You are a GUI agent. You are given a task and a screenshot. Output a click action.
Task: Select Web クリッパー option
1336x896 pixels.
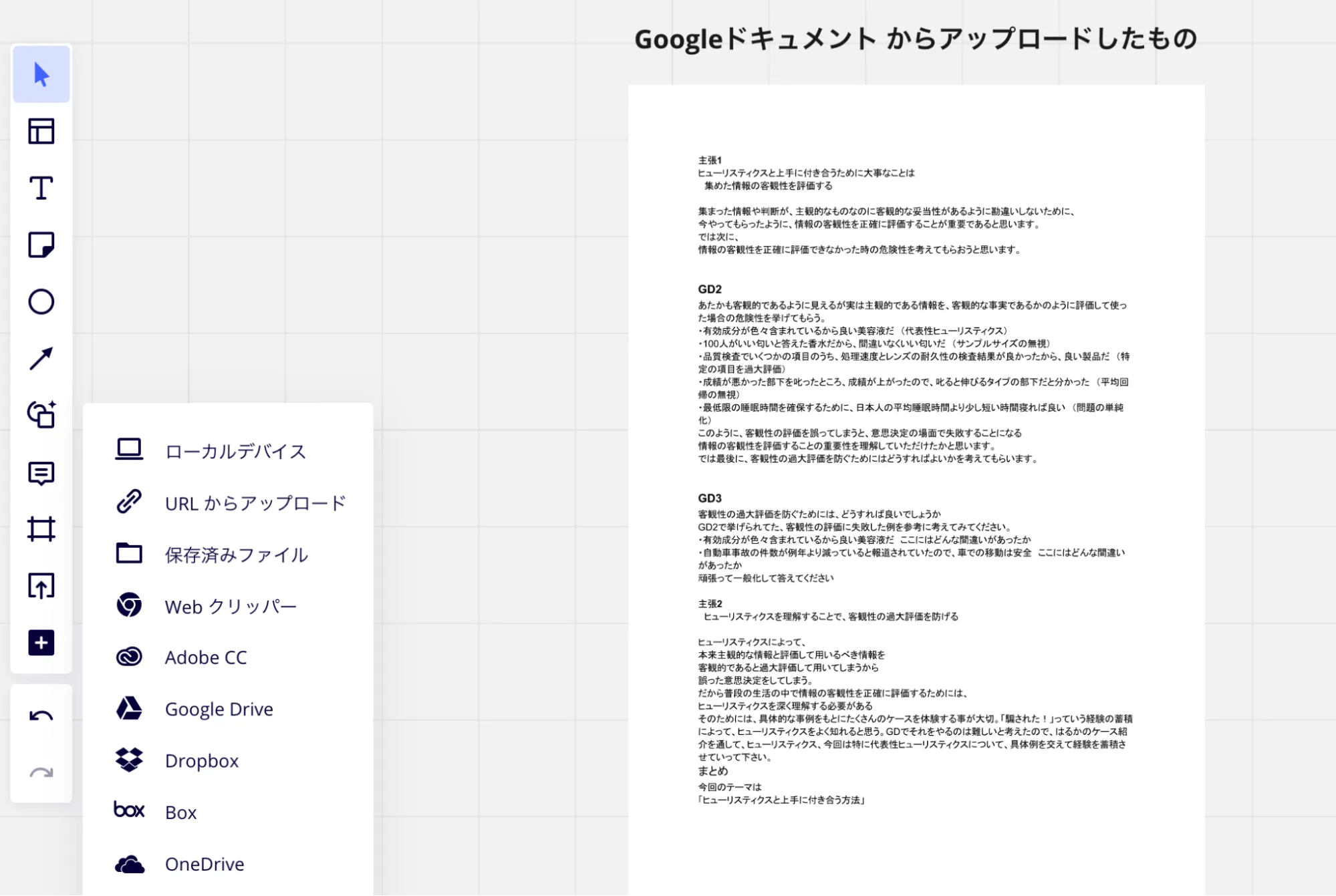(228, 606)
